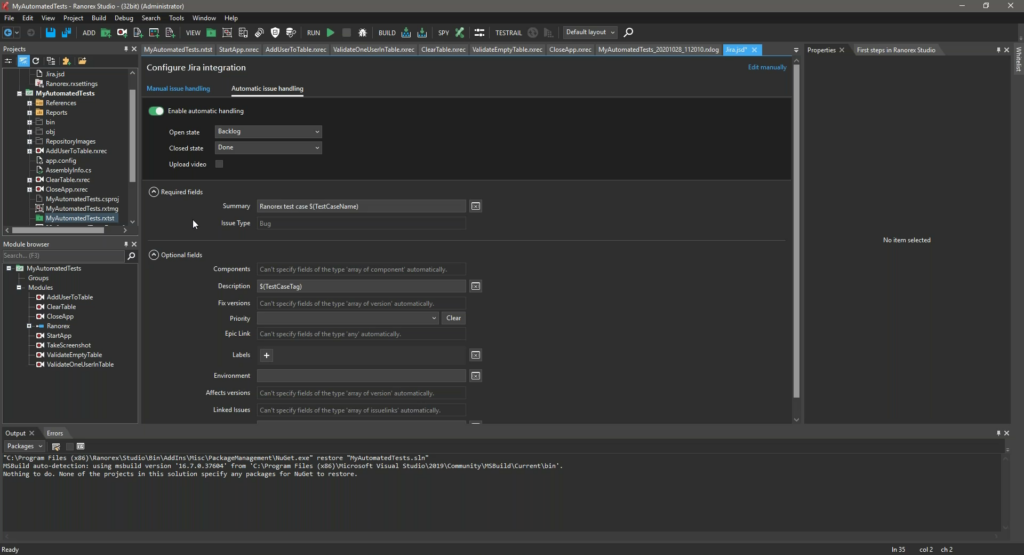Open the Debug menu
Screen dimensions: 1024x555
click(x=123, y=18)
